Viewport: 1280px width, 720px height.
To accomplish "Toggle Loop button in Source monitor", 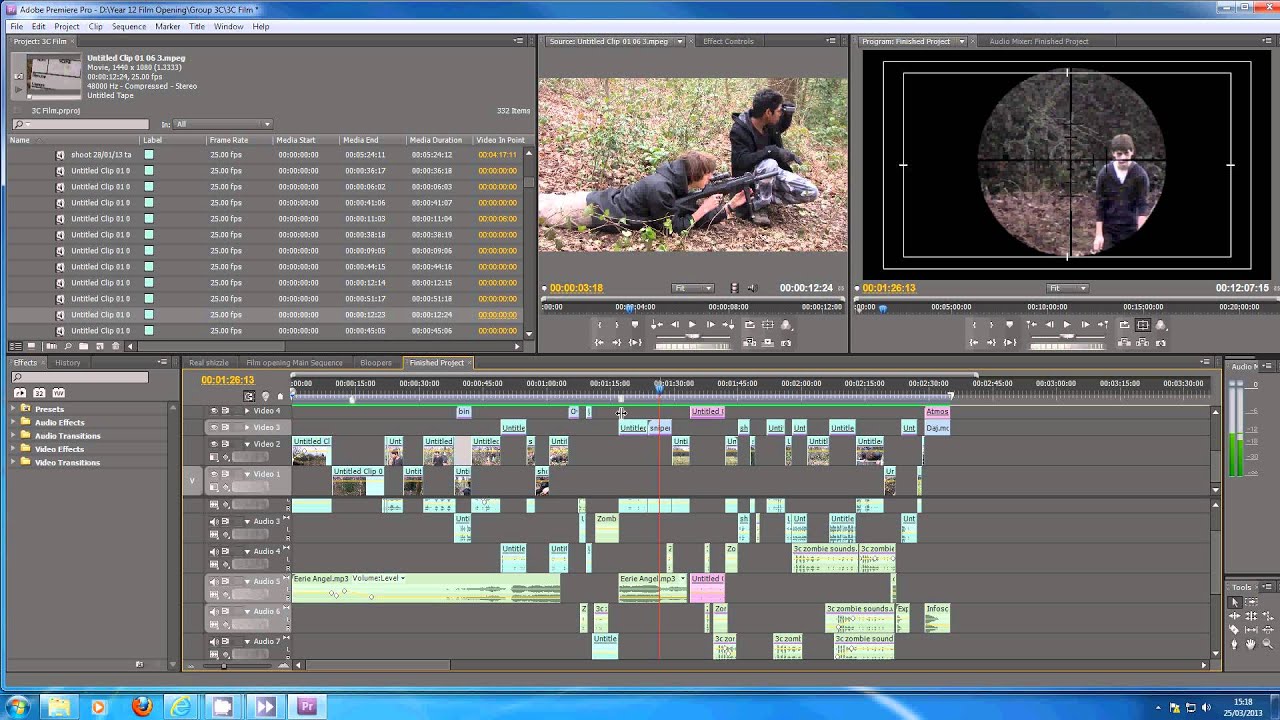I will tap(749, 324).
